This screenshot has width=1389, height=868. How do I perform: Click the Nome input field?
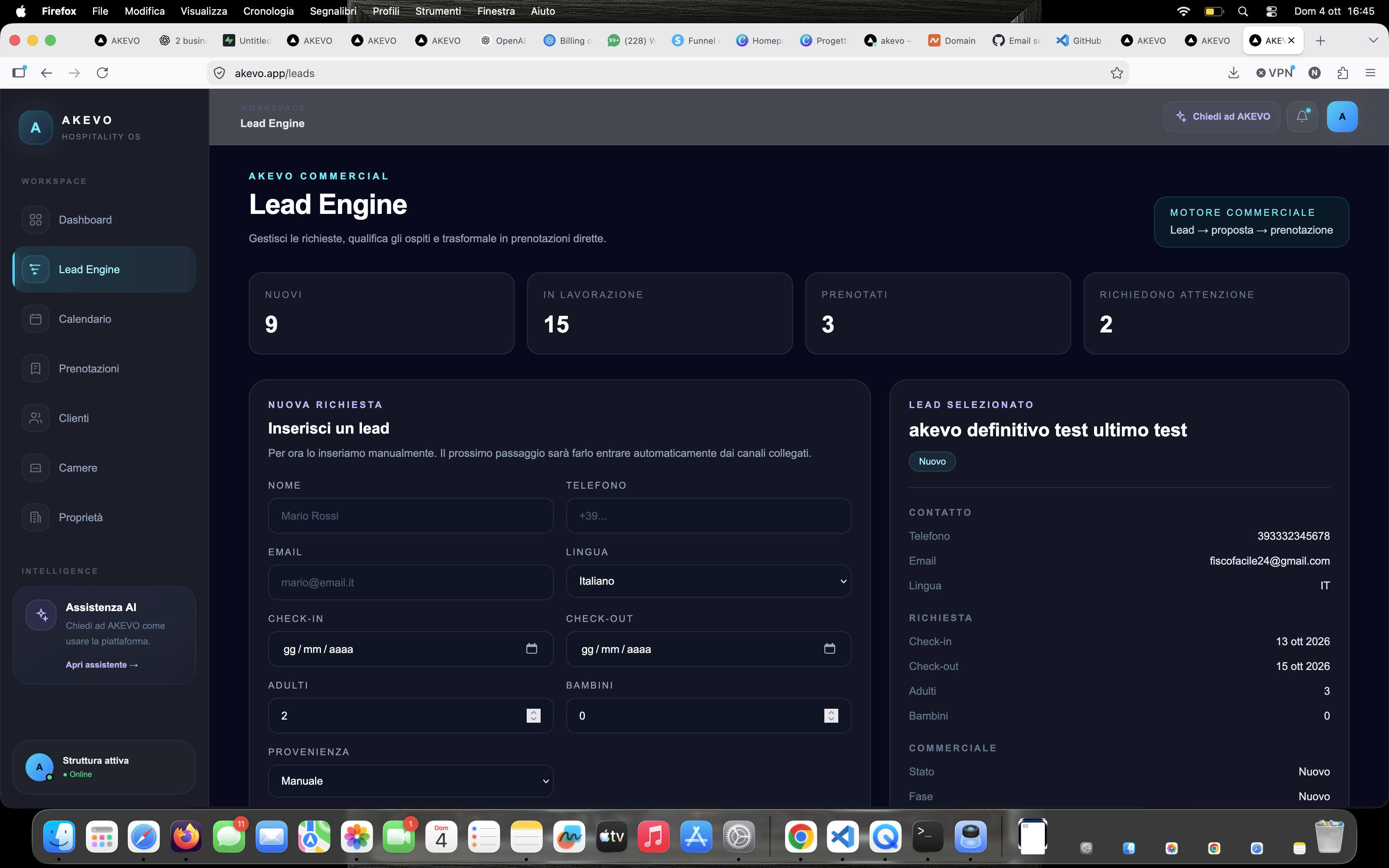[x=410, y=515]
